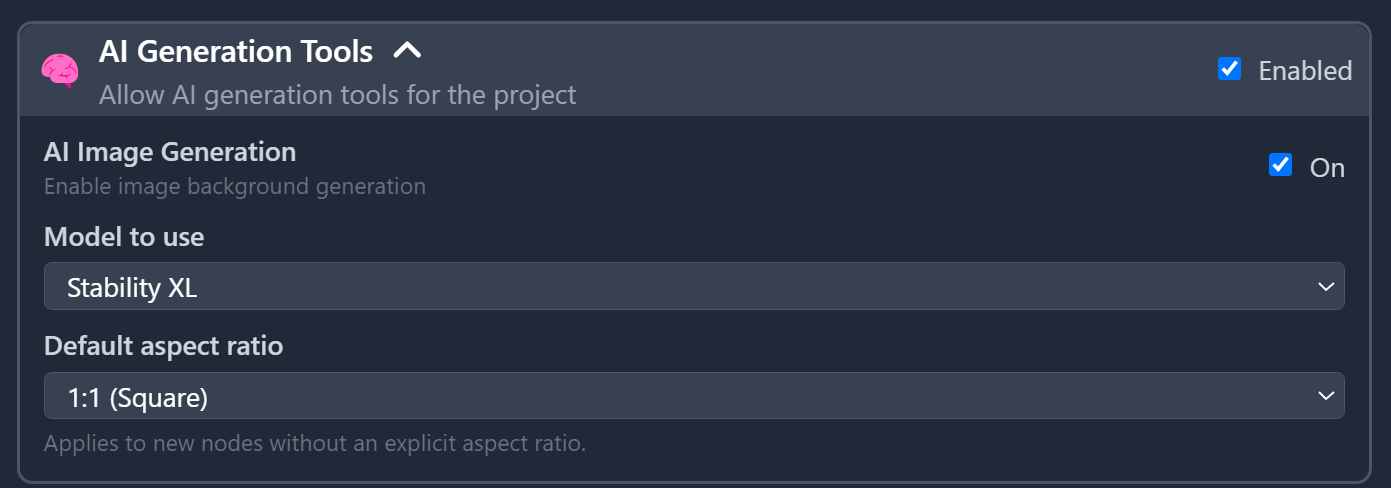Click the Allow AI generation tools subtitle
The image size is (1391, 488).
pos(337,95)
